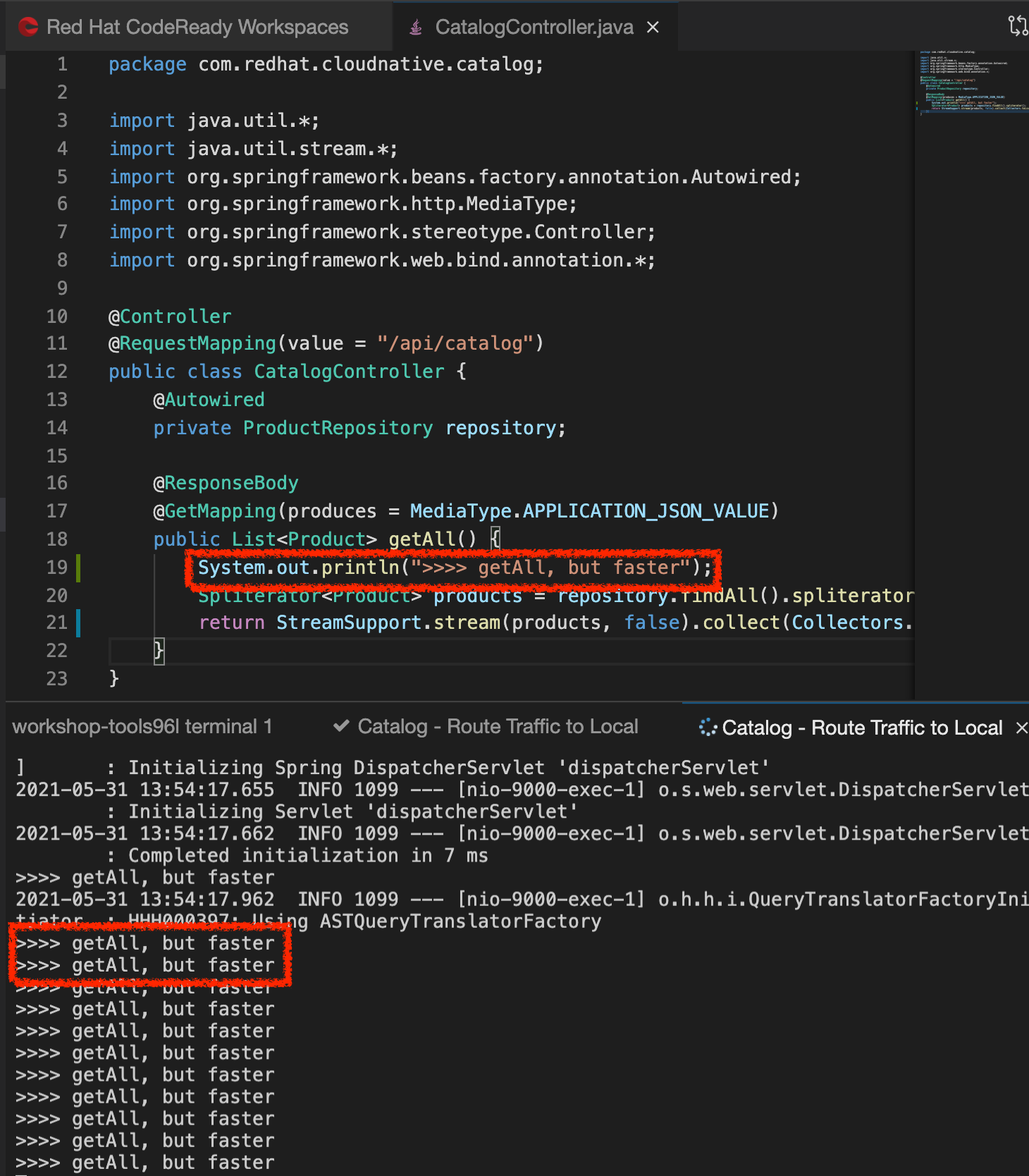Click the 13:54:17.962 QueryTranslatorFactory log line
The image size is (1029, 1176).
pyautogui.click(x=522, y=899)
